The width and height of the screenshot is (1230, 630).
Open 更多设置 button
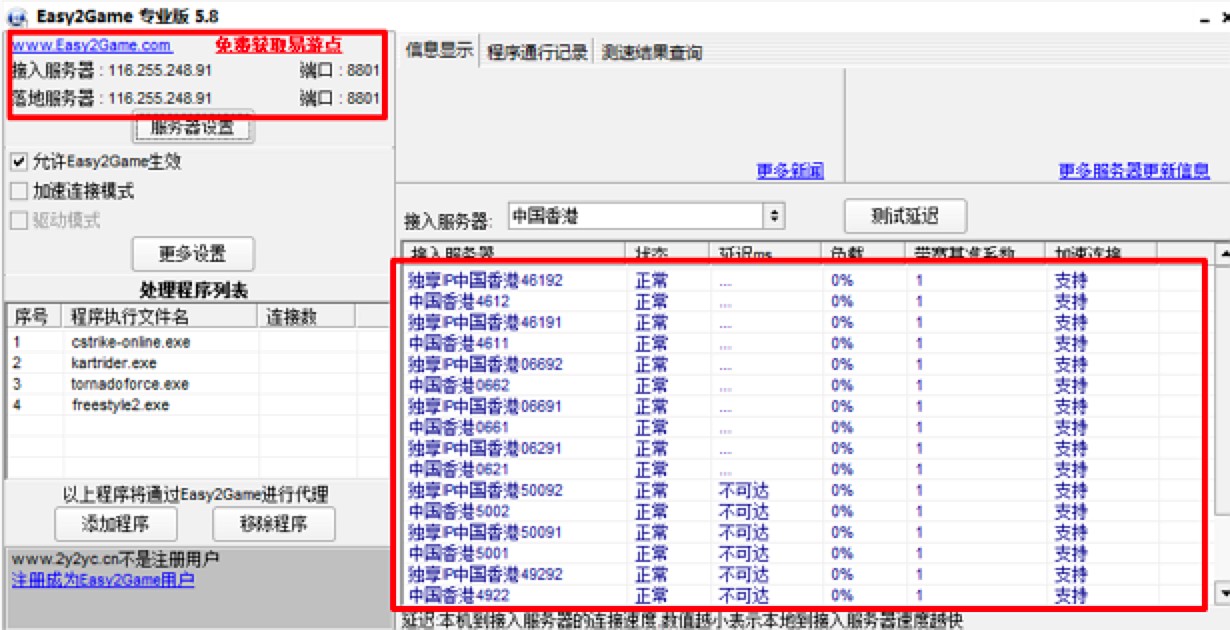click(x=193, y=253)
